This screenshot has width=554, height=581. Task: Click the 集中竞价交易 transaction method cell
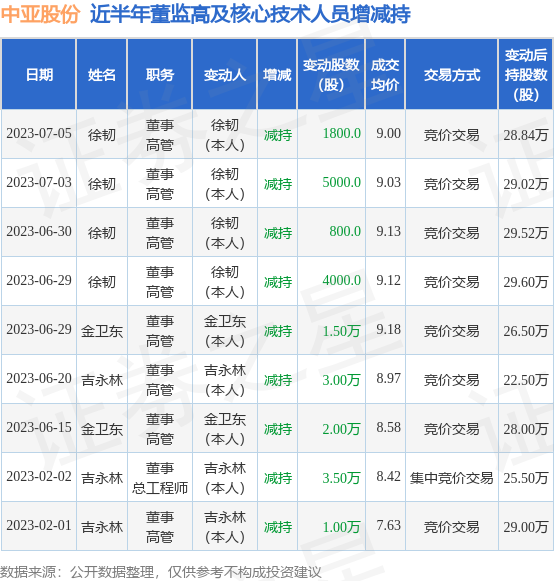tap(451, 478)
